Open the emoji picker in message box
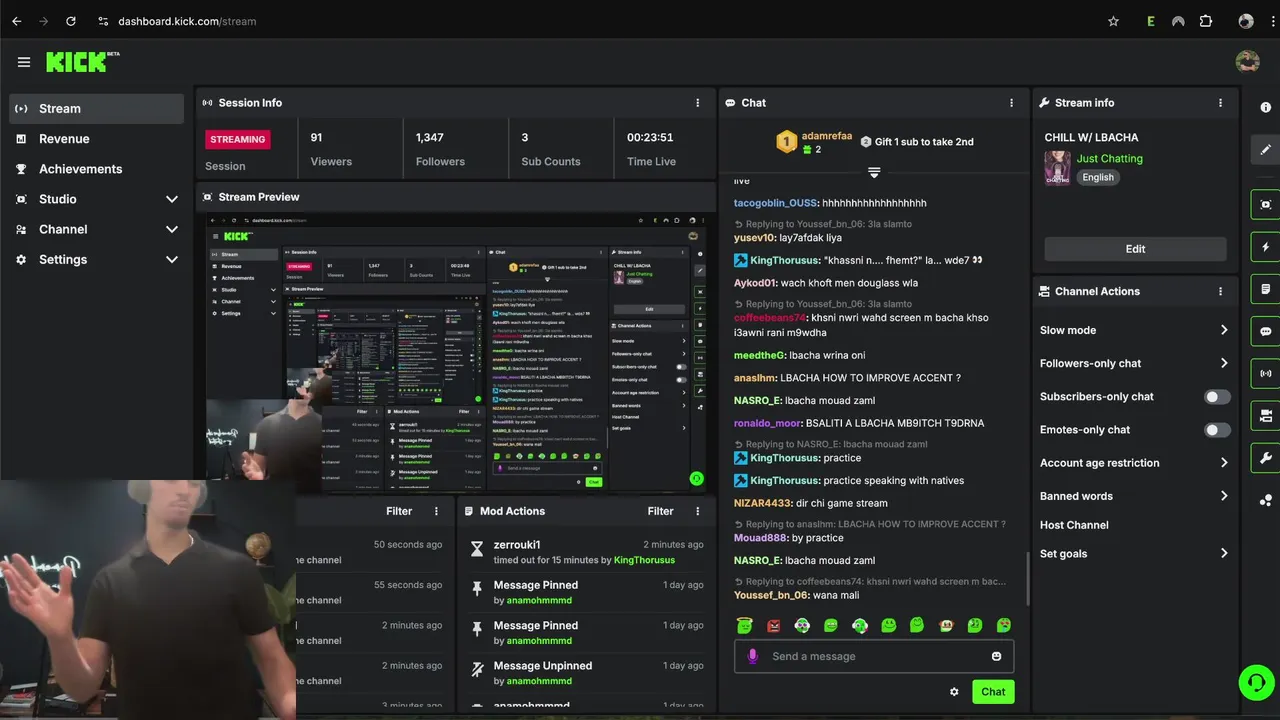Viewport: 1280px width, 720px height. (996, 656)
